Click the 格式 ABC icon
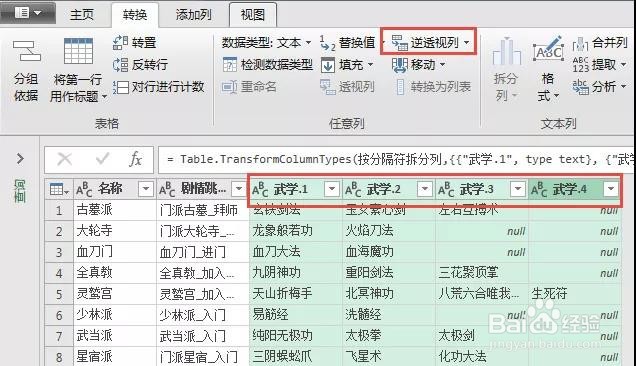 pos(548,50)
